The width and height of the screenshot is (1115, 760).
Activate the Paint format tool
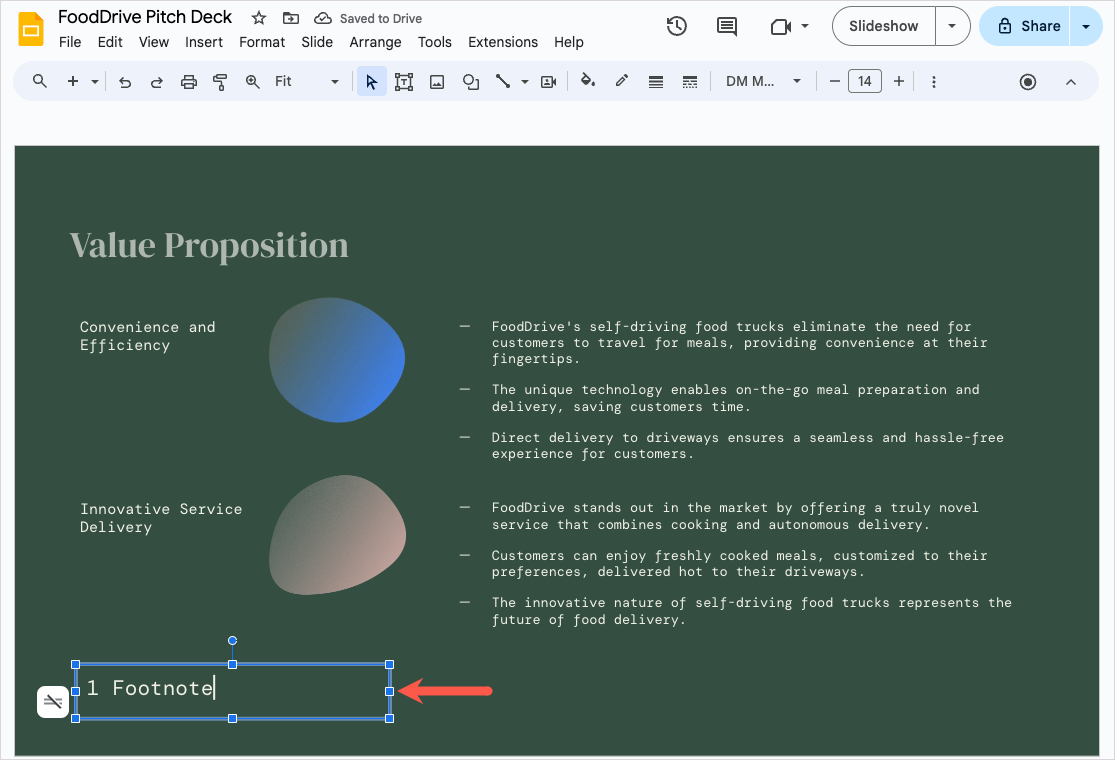[220, 82]
